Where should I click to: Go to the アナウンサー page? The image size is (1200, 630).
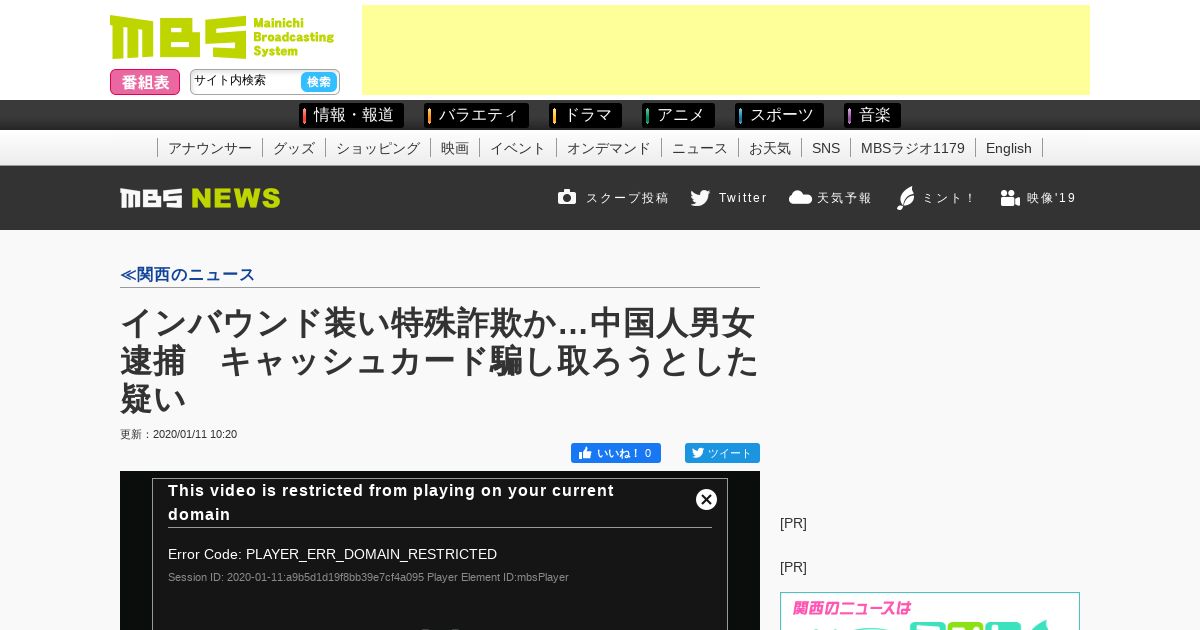click(210, 148)
